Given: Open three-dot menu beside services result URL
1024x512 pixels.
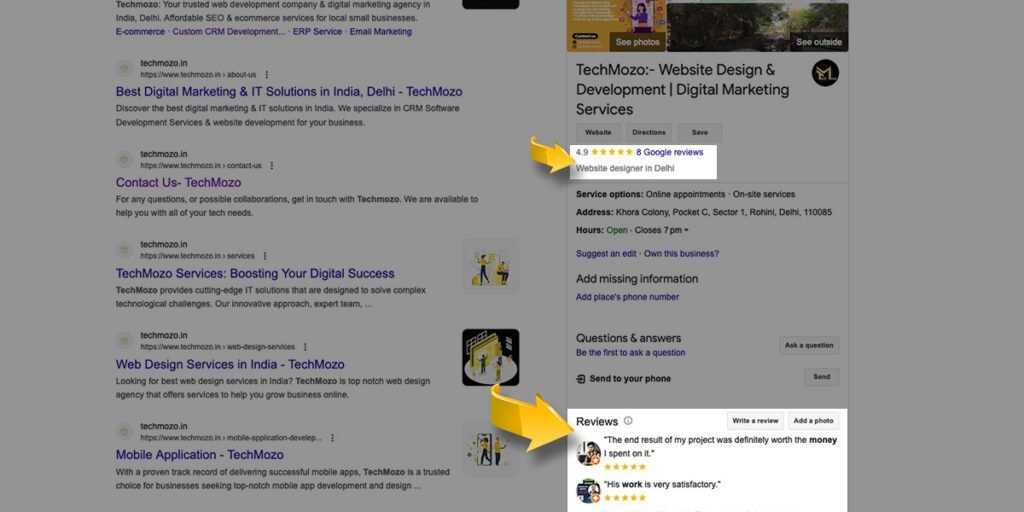Looking at the screenshot, I should 264,256.
